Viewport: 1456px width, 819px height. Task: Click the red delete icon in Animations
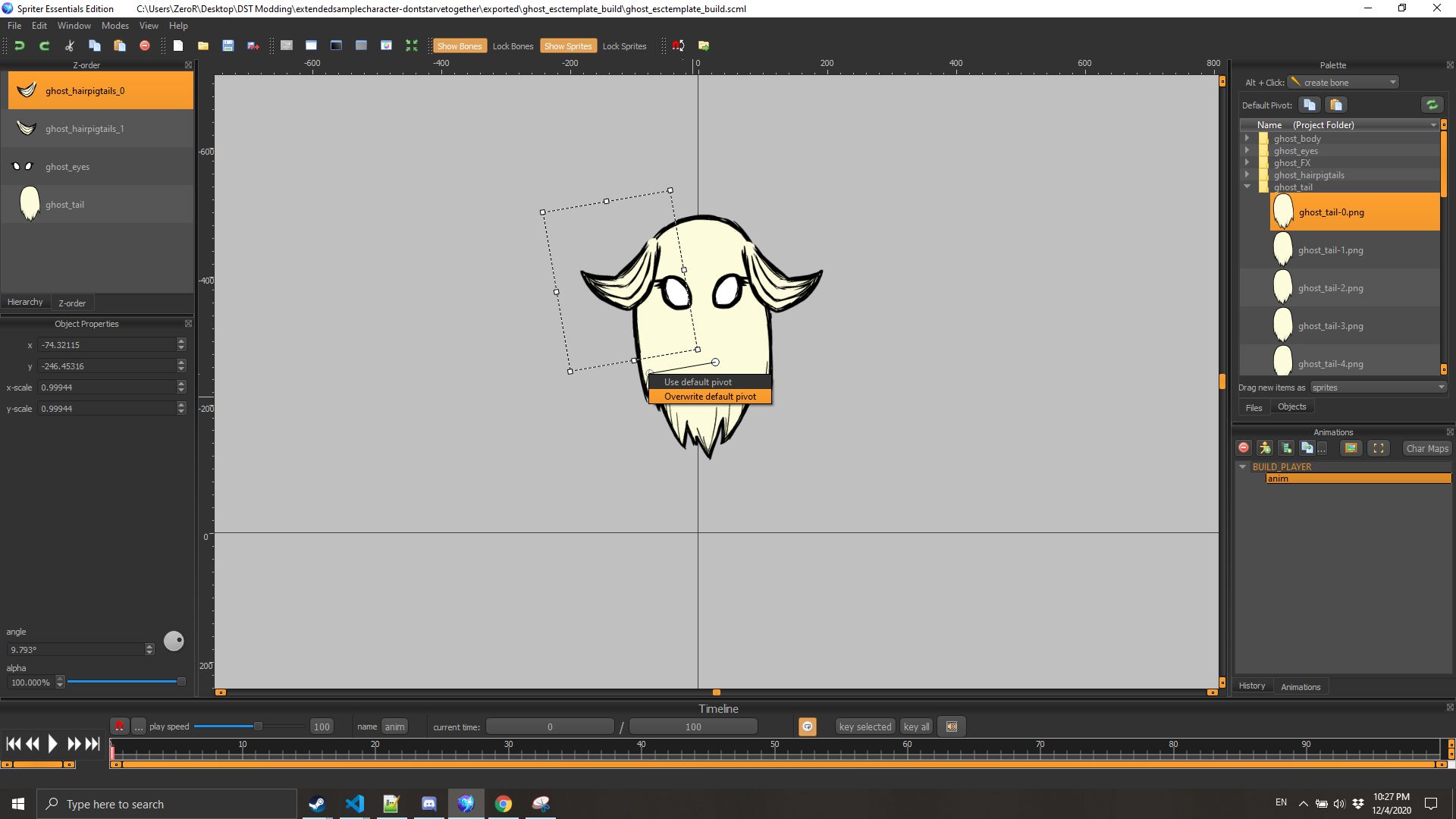click(x=1244, y=448)
